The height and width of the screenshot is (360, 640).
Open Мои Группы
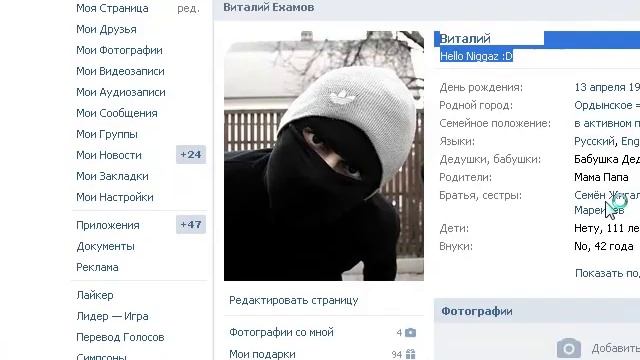tap(107, 134)
